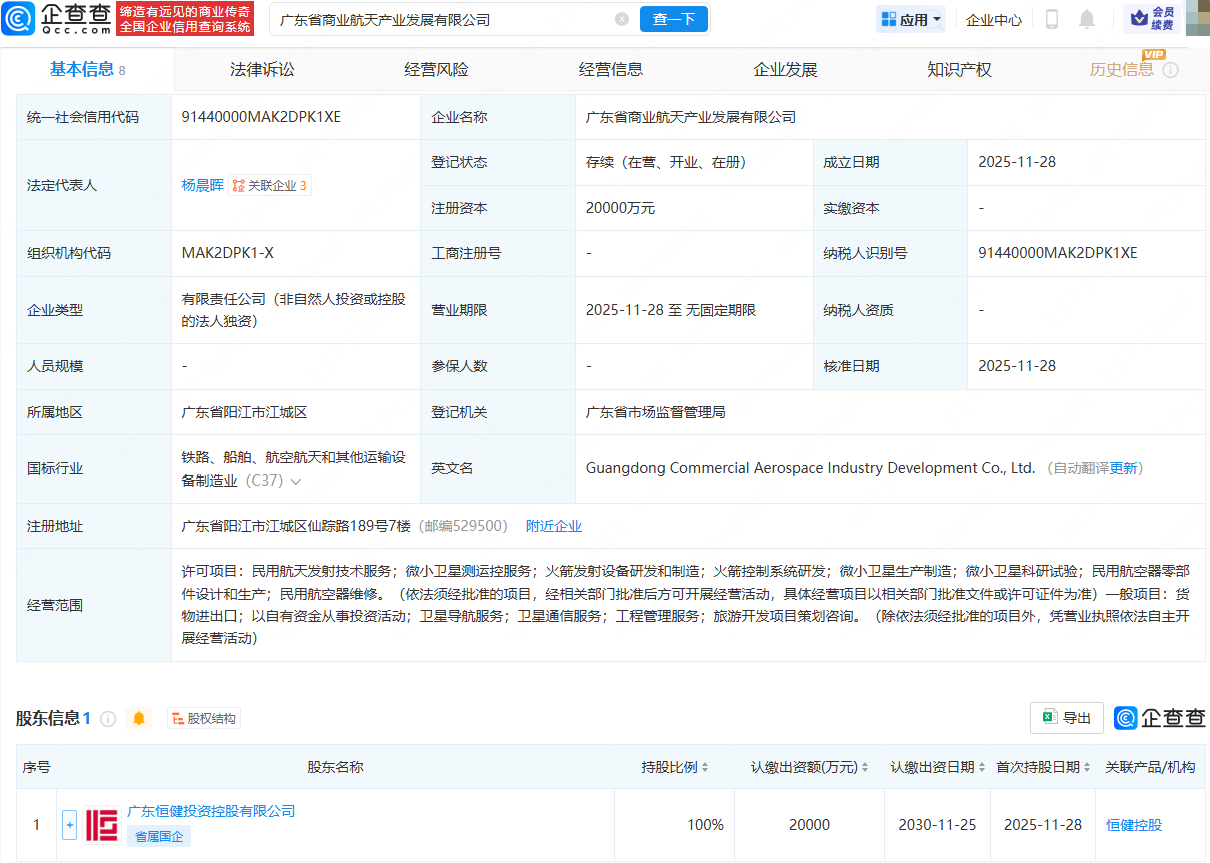Click the 广东恒健 shareholder logo
This screenshot has height=863, width=1210.
coord(101,825)
